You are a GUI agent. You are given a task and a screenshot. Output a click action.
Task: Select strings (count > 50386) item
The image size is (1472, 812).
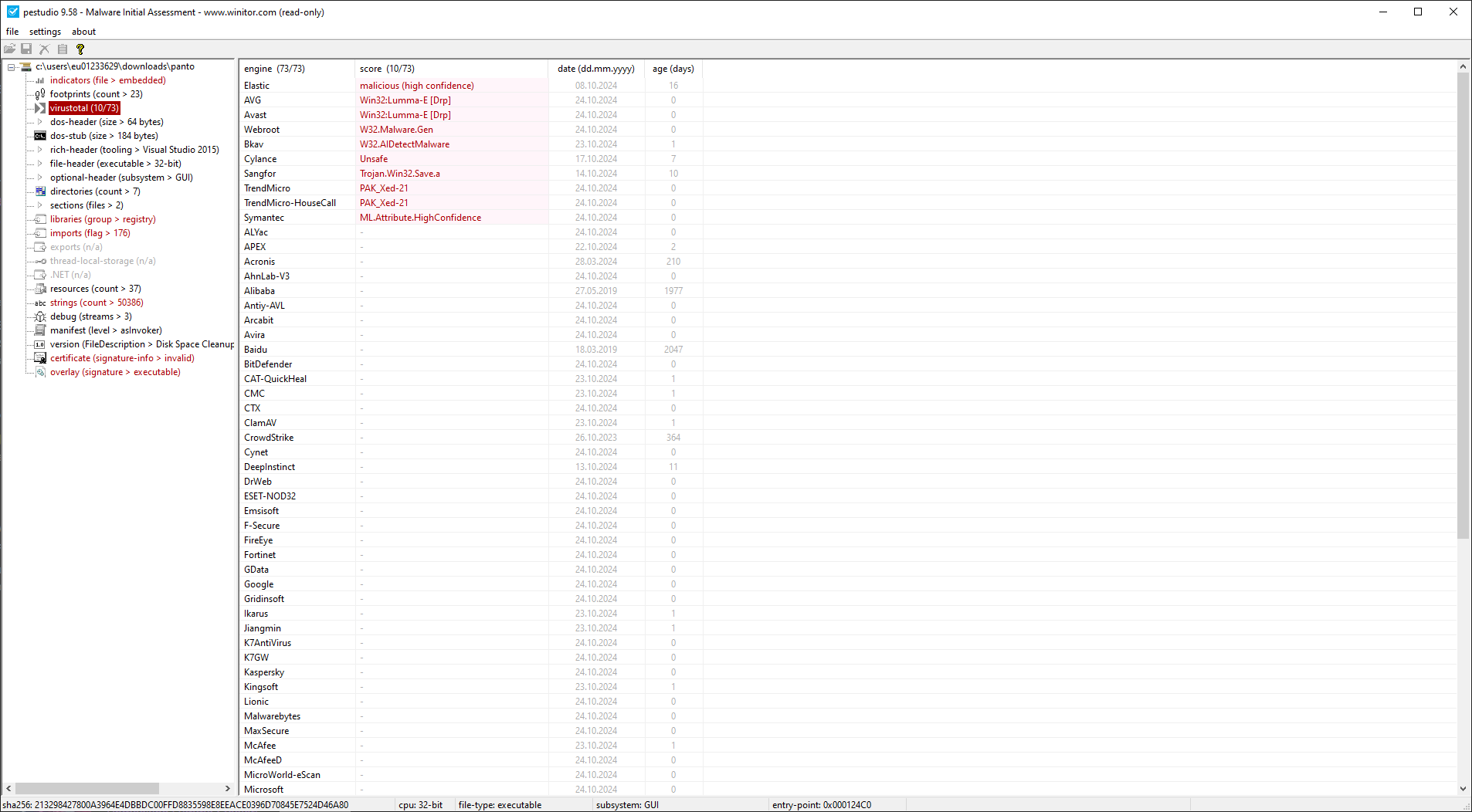pyautogui.click(x=97, y=303)
